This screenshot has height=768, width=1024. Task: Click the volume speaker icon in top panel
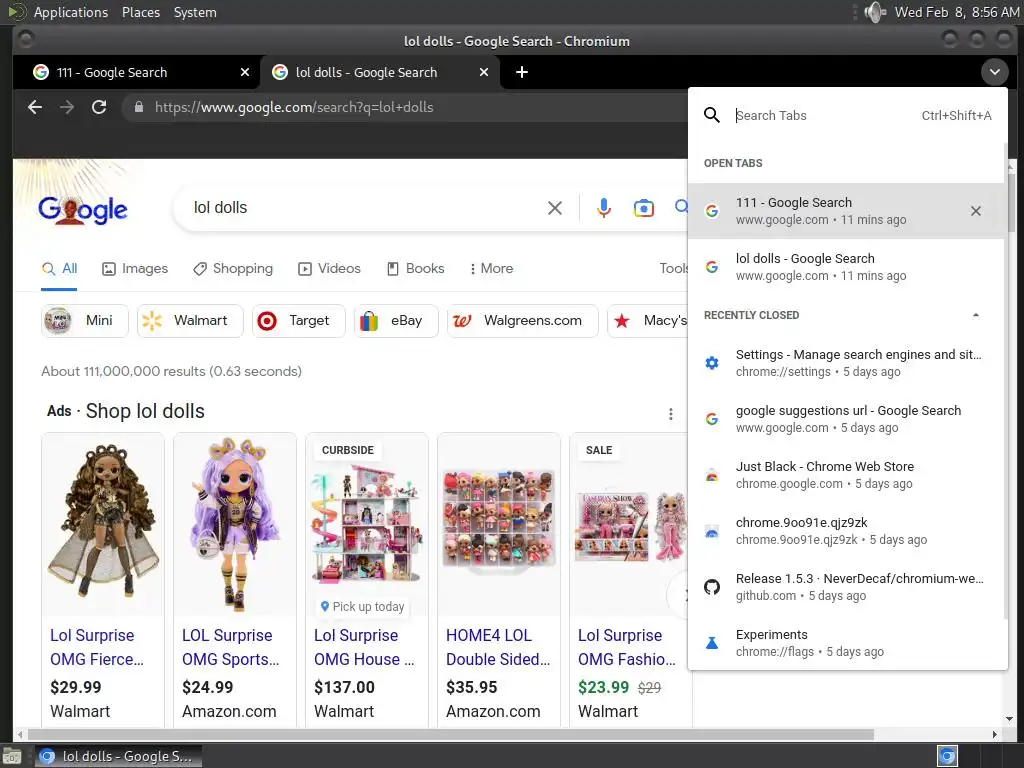pos(874,12)
